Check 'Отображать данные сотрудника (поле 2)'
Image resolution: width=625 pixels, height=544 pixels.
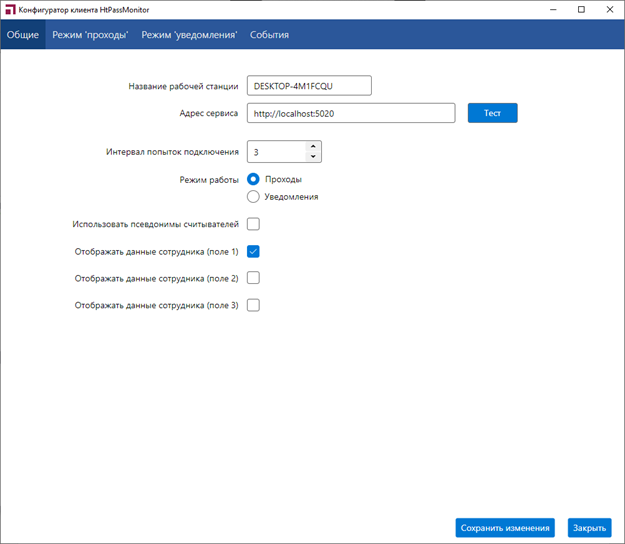pyautogui.click(x=253, y=278)
